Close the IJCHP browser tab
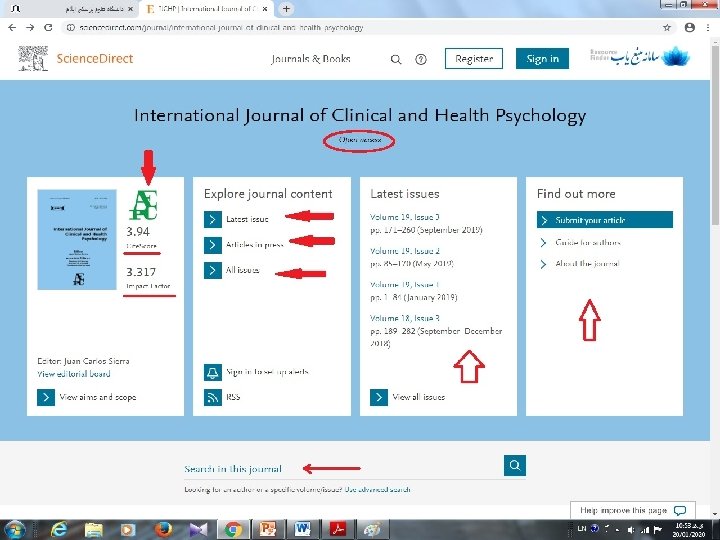The height and width of the screenshot is (540, 720). coord(265,9)
